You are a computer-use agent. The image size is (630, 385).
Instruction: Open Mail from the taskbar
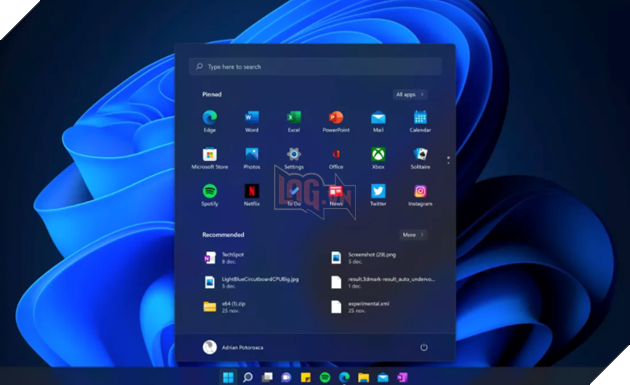(382, 377)
